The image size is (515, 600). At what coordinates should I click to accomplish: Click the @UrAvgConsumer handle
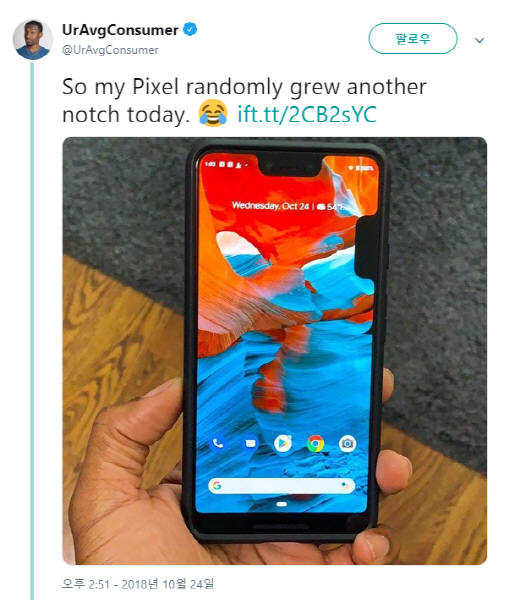coord(110,50)
